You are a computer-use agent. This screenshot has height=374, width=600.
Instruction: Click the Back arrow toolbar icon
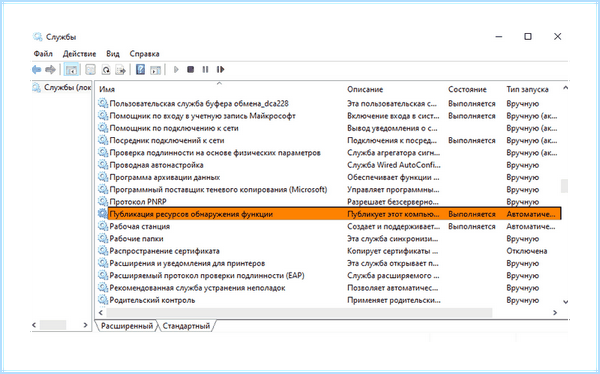(36, 70)
